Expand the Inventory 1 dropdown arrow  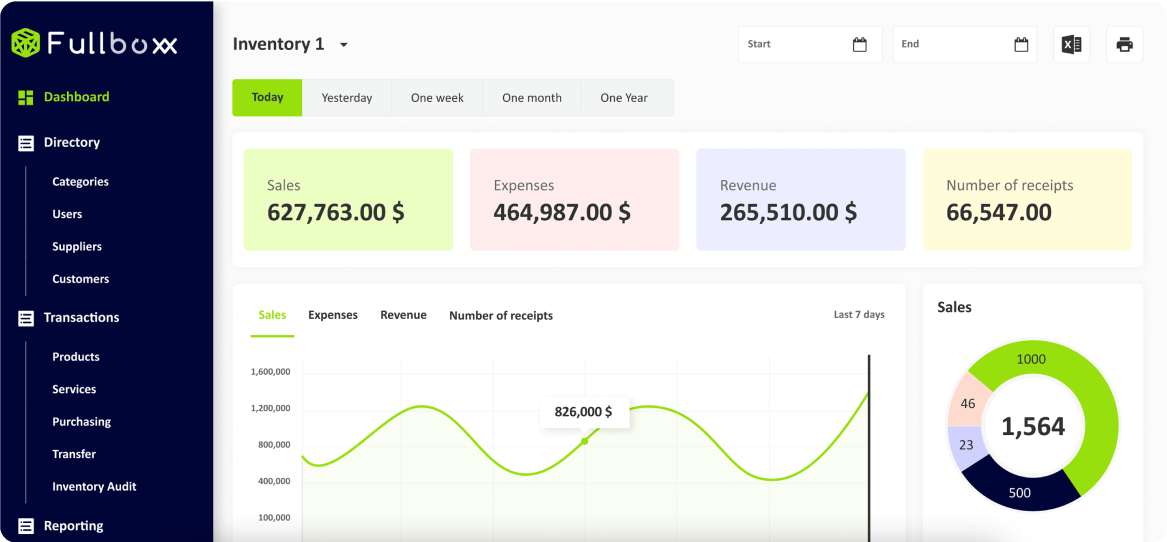pos(343,45)
